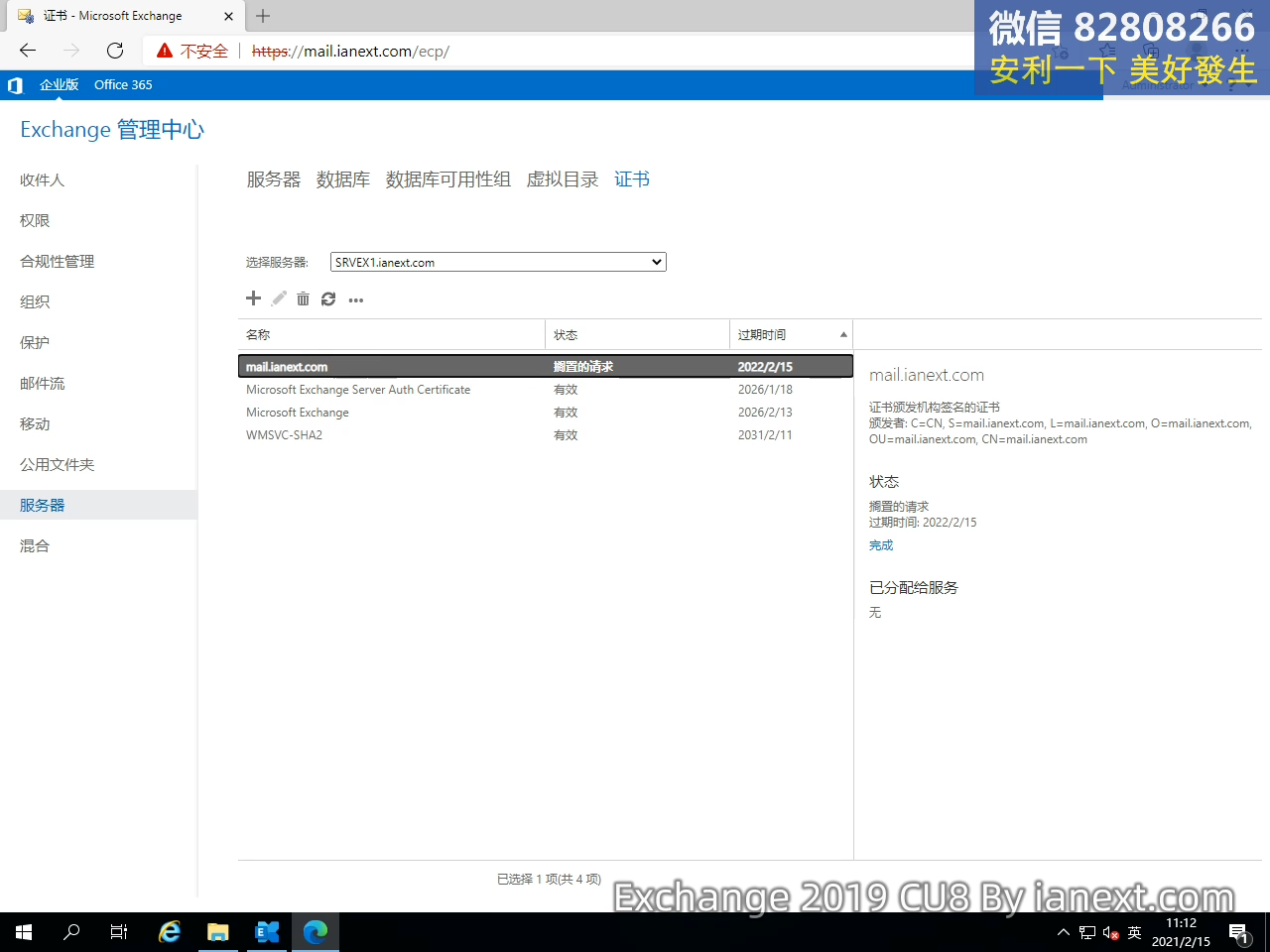Screen dimensions: 1270x952
Task: Open Protection in left navigation
Action: point(35,342)
